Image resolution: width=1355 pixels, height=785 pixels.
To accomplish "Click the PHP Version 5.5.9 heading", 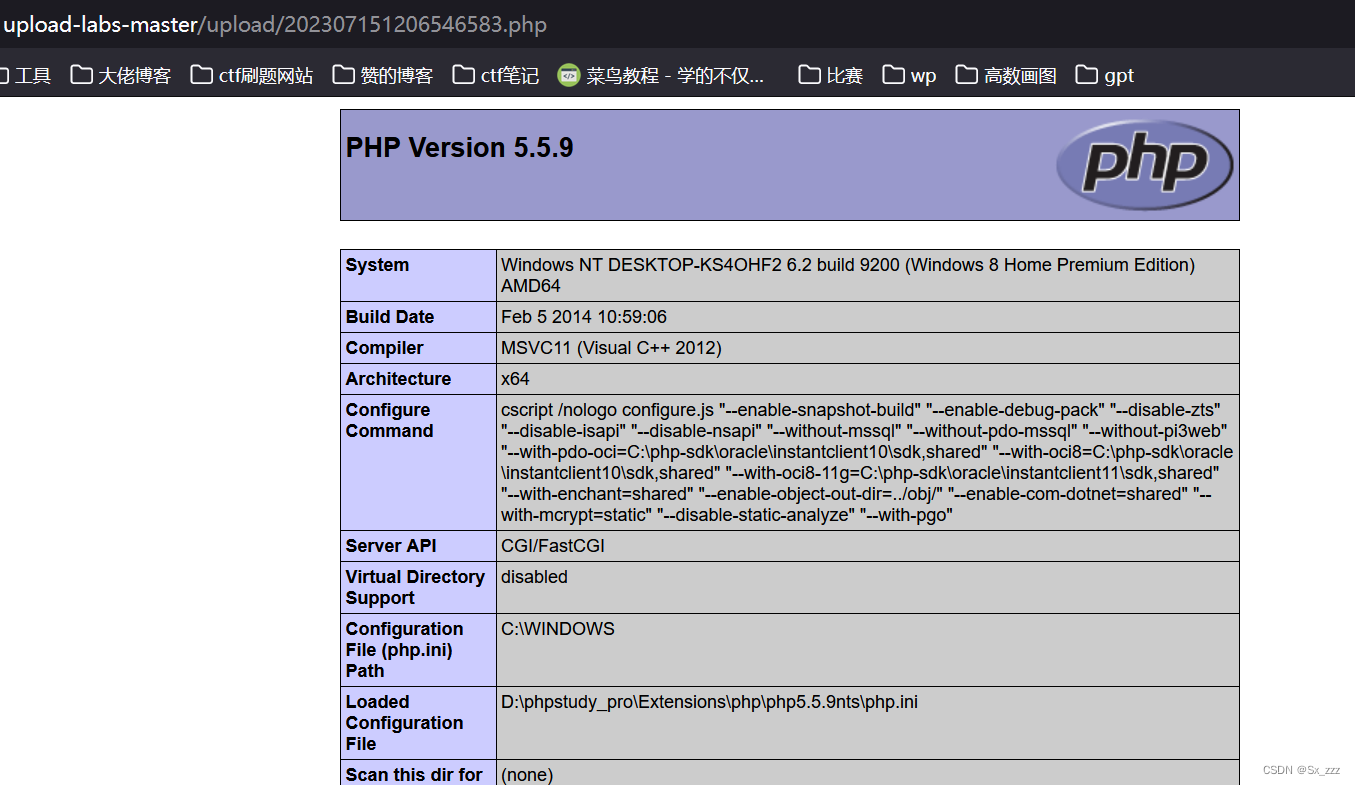I will (x=460, y=148).
